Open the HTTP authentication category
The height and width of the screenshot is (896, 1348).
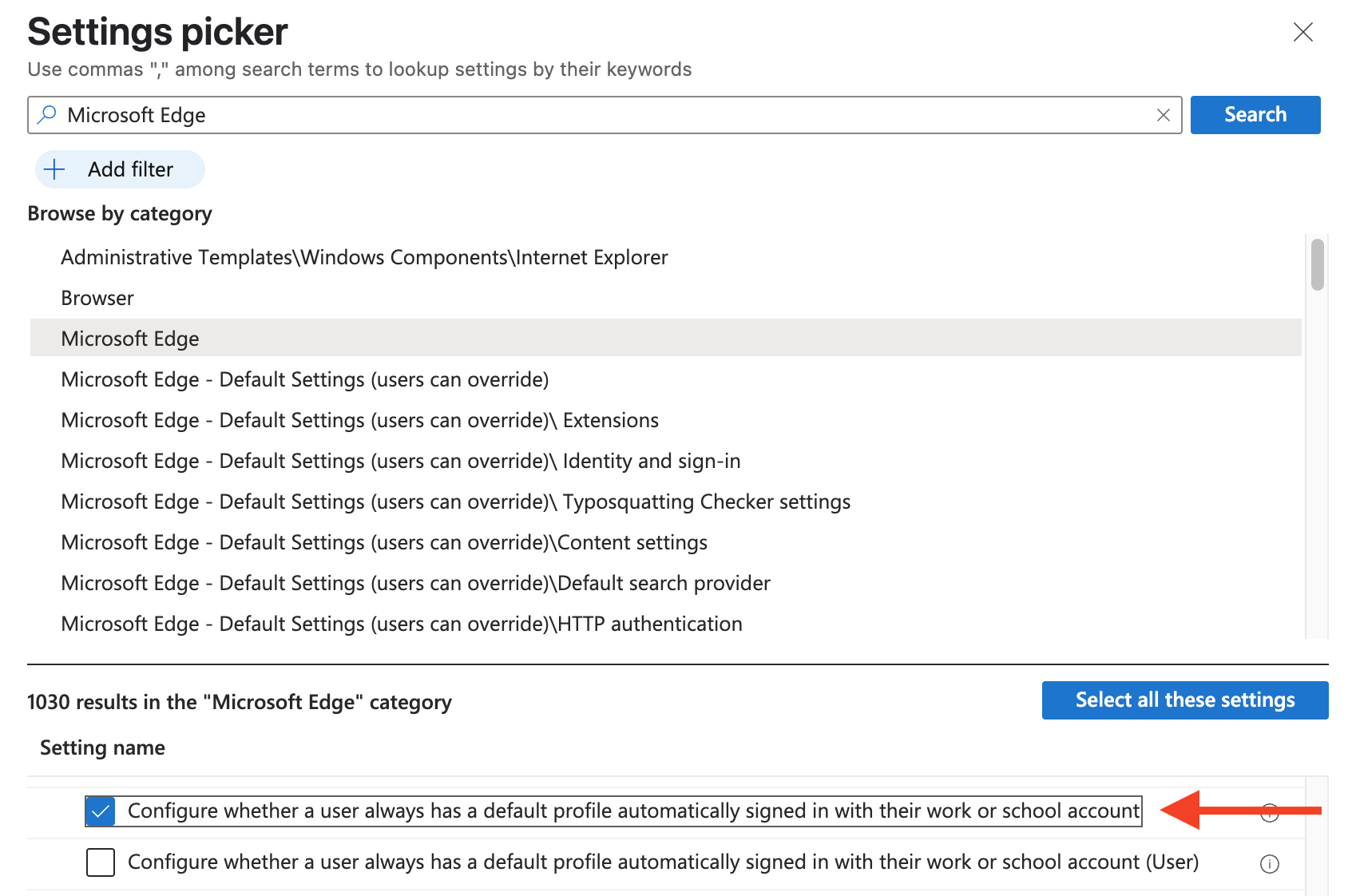(401, 624)
